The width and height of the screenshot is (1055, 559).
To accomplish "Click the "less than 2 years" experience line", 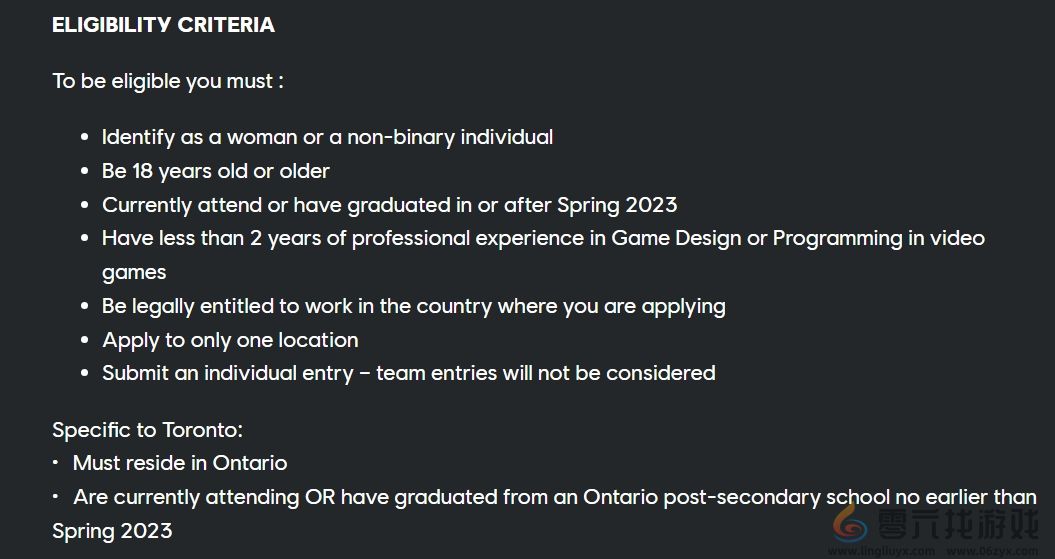I will [x=543, y=238].
